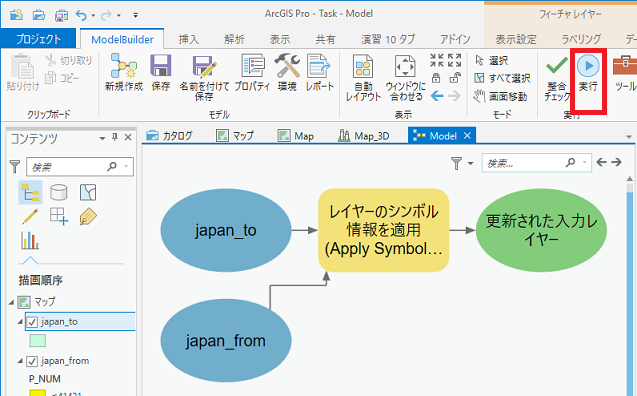Open project via the folder icon

(x=39, y=15)
